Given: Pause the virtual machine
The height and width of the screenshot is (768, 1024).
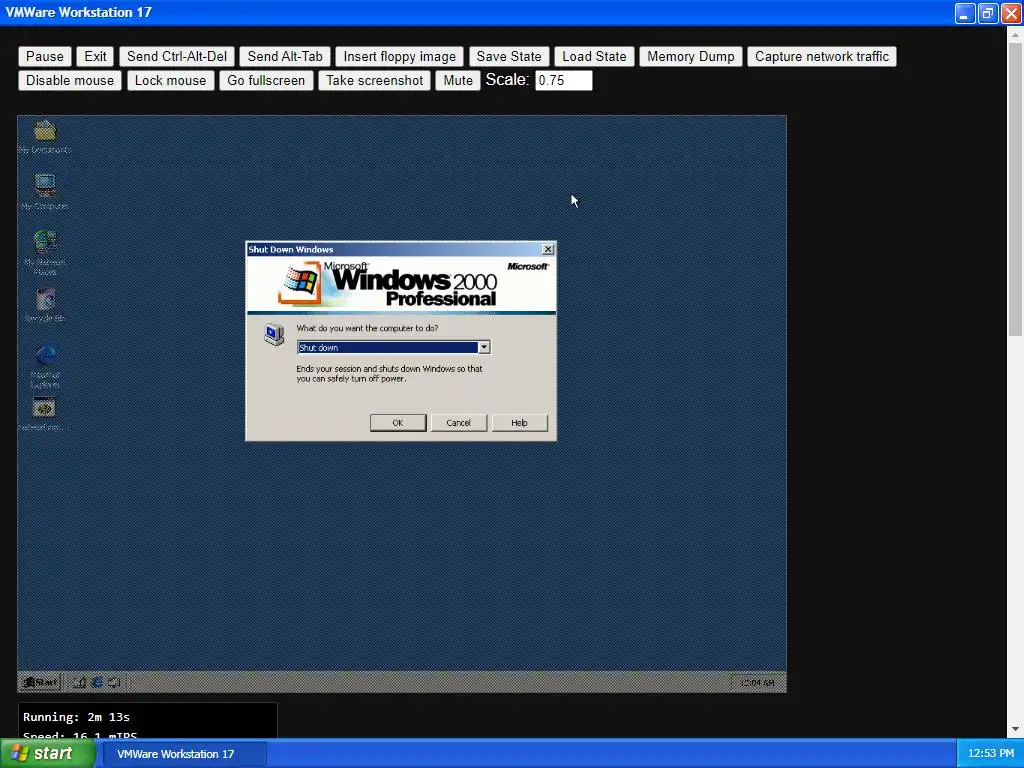Looking at the screenshot, I should click(x=45, y=56).
